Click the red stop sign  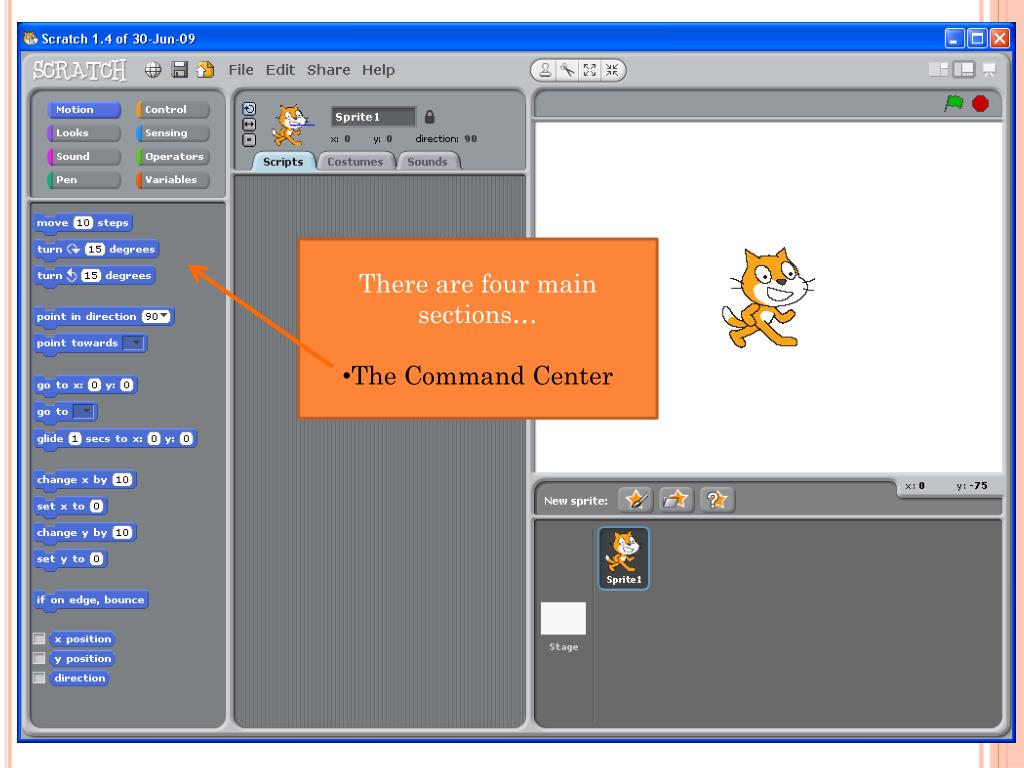click(x=980, y=103)
